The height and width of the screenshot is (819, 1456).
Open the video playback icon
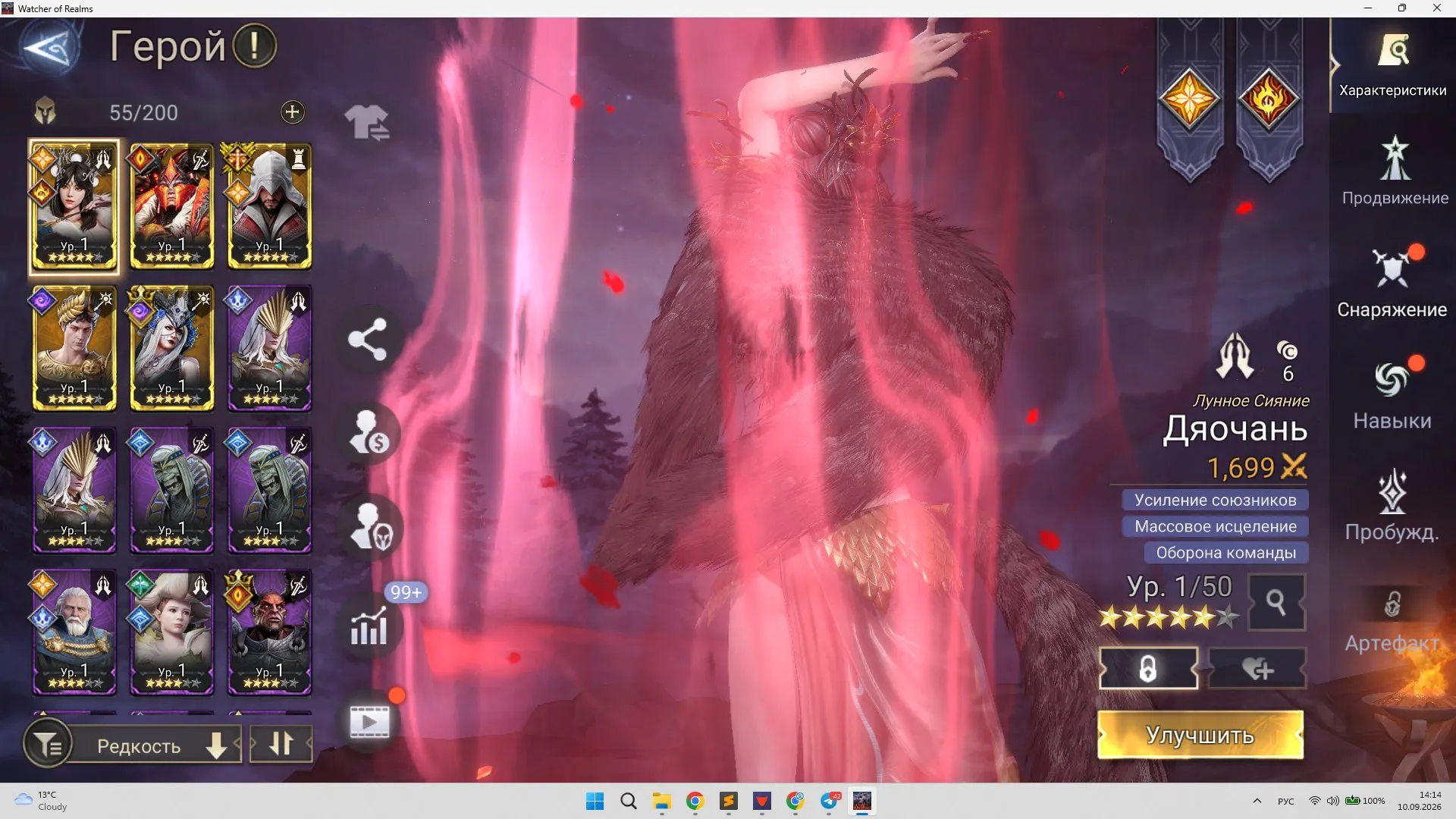click(369, 721)
